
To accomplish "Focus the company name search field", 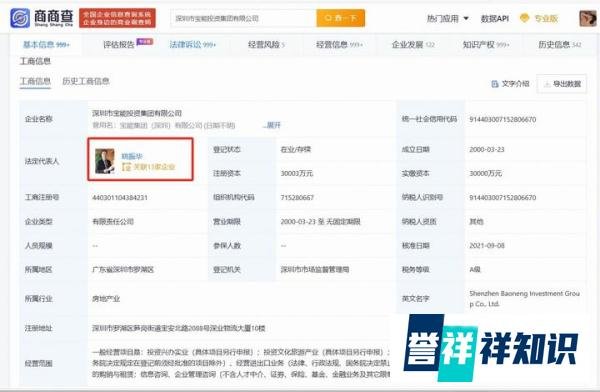I will [243, 18].
